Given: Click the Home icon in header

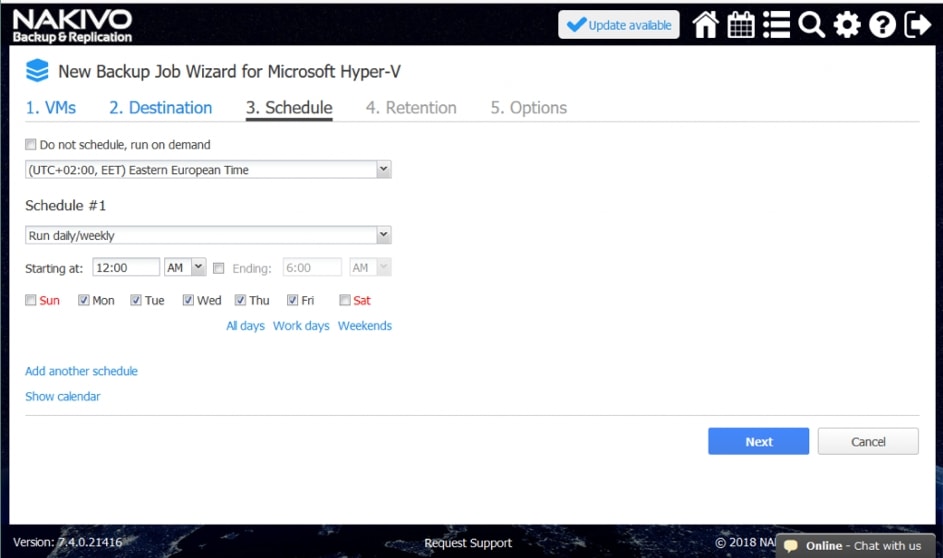Looking at the screenshot, I should [x=706, y=25].
